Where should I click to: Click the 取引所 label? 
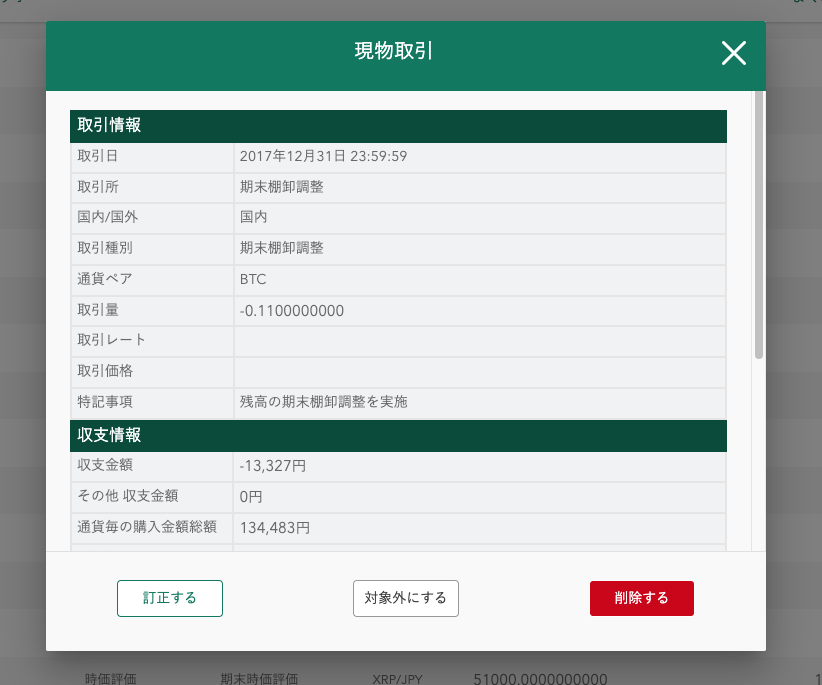(x=98, y=187)
